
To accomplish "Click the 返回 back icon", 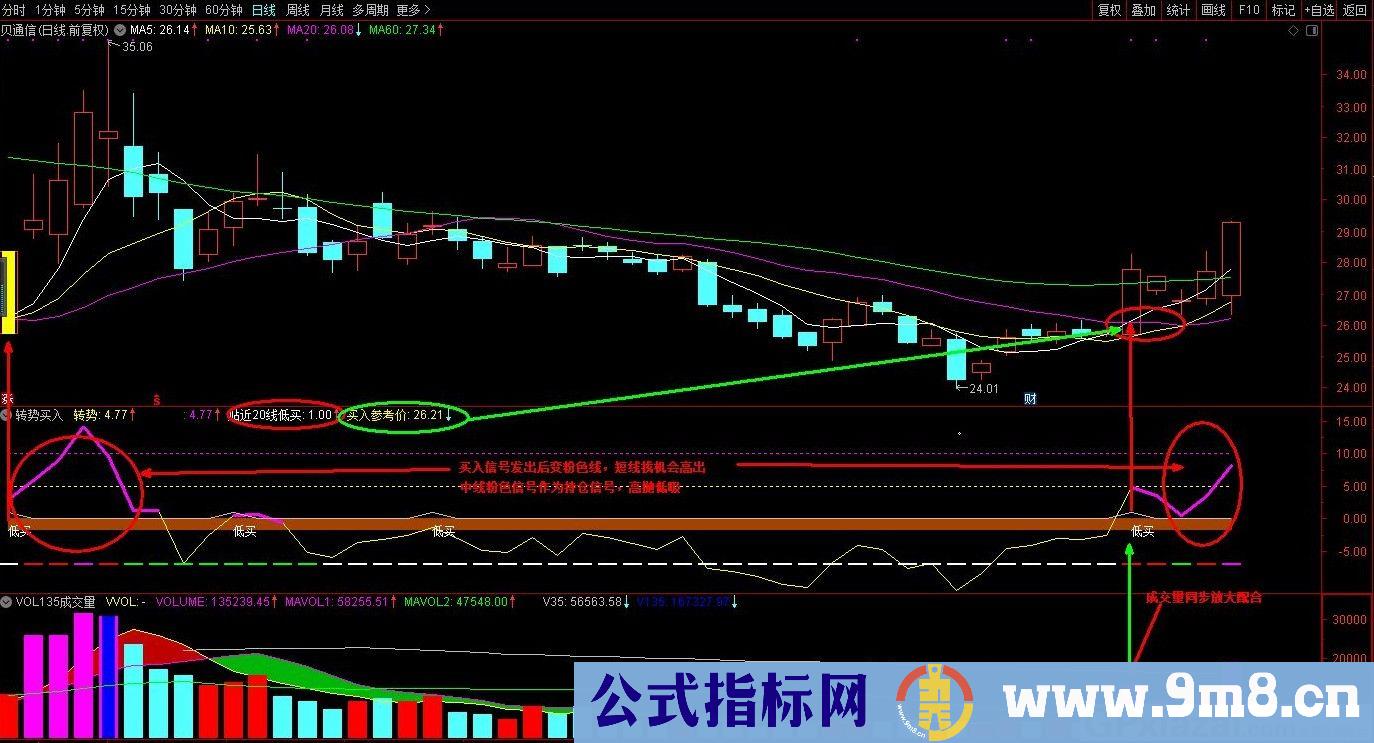I will pos(1352,10).
